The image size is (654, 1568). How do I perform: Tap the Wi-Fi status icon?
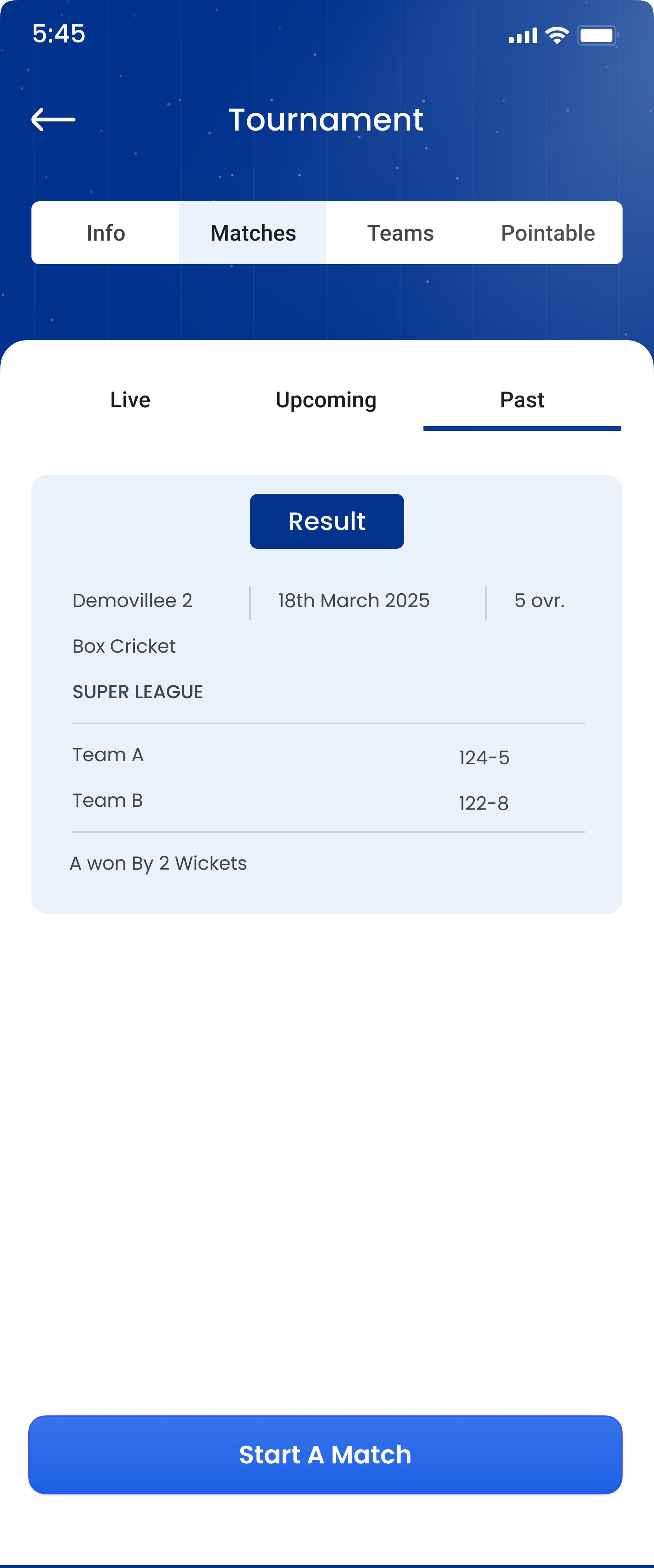point(557,35)
